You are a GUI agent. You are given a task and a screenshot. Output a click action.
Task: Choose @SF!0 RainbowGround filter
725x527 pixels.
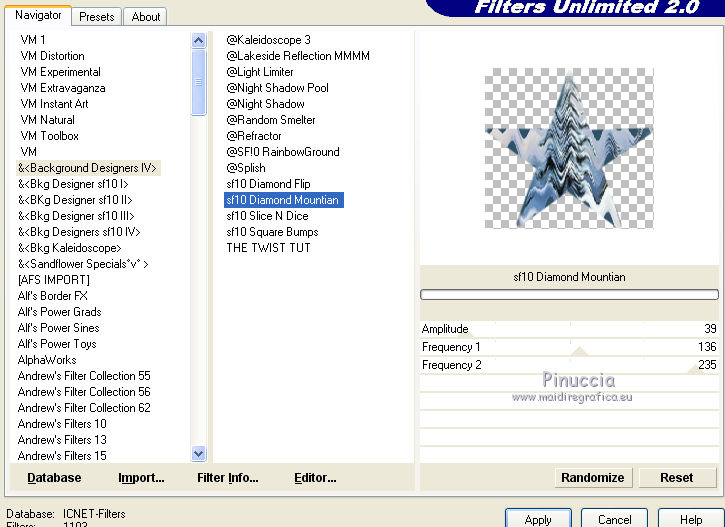[283, 152]
